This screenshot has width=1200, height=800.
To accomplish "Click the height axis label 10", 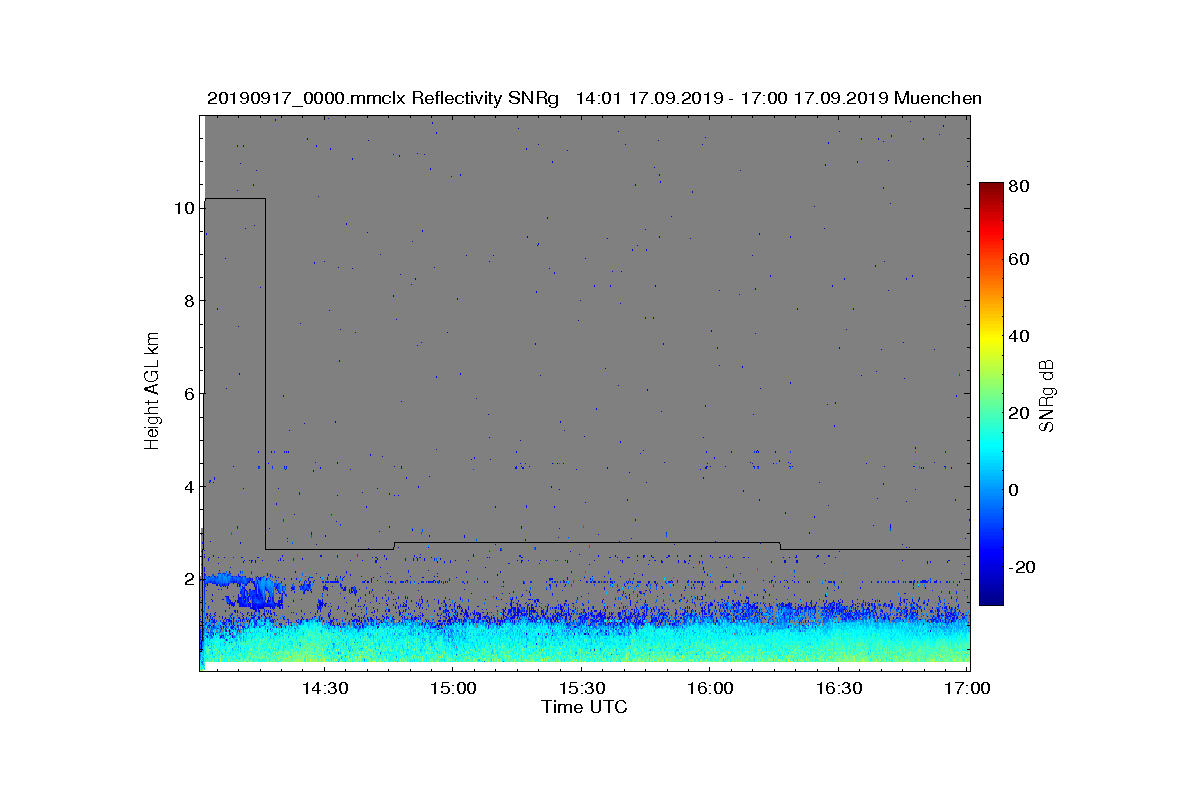I will (x=182, y=208).
